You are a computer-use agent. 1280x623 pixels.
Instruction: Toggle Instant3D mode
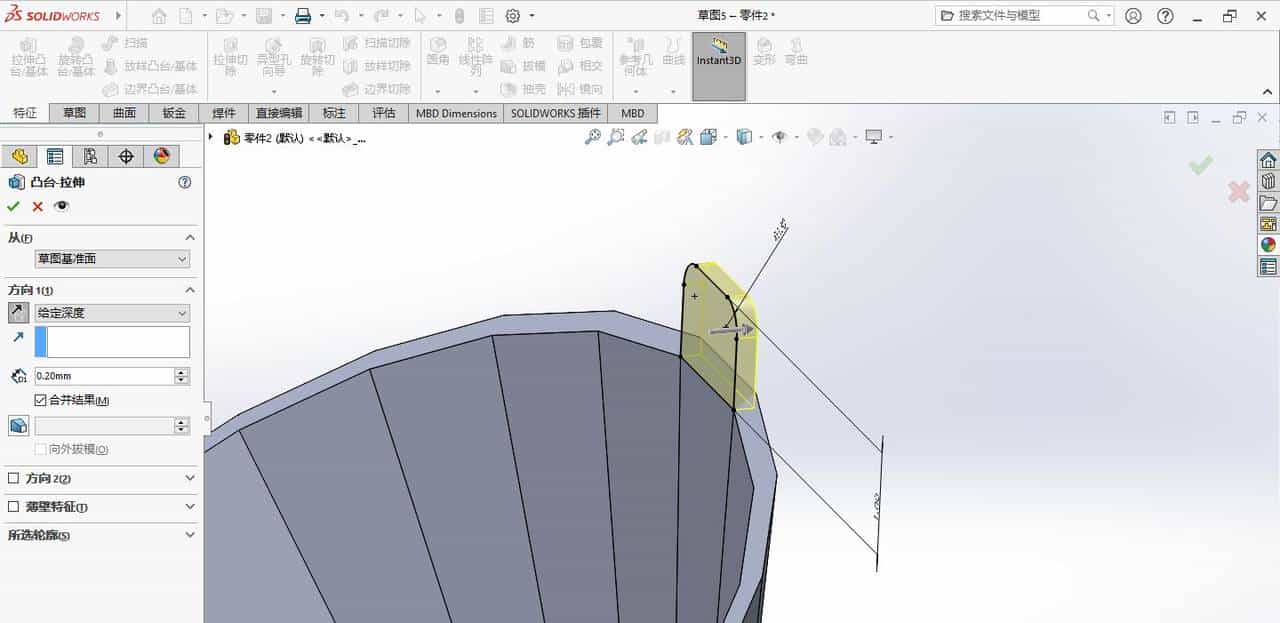click(718, 62)
